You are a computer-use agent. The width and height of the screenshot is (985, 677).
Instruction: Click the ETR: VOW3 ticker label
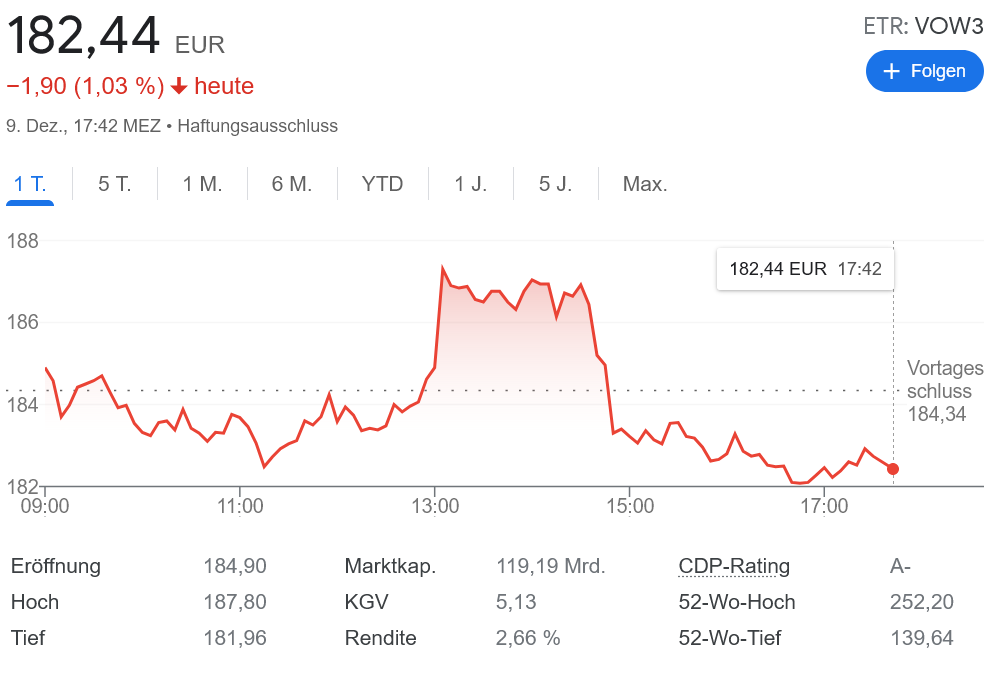924,26
